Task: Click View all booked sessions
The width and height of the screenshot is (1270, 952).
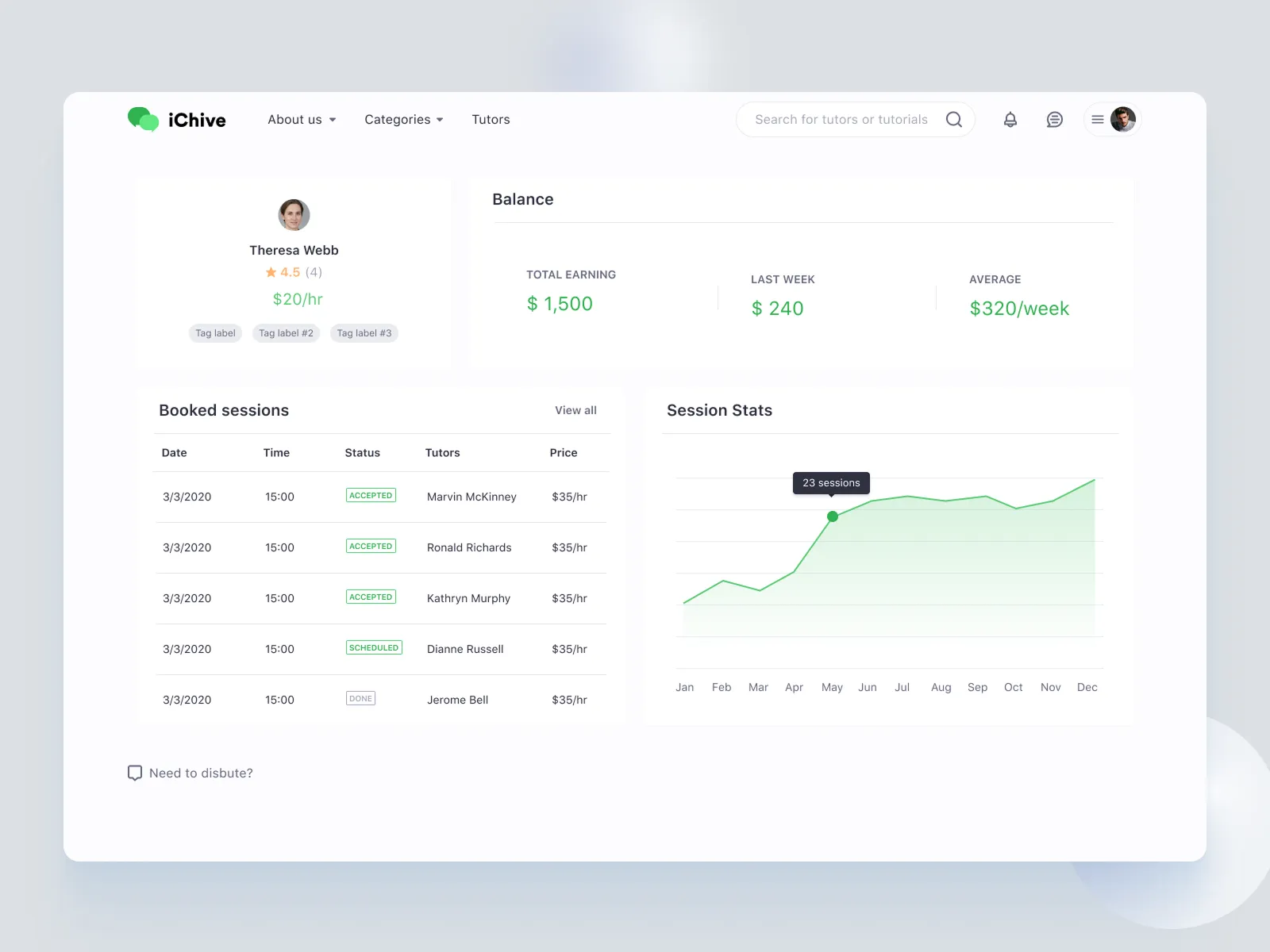Action: pos(575,410)
